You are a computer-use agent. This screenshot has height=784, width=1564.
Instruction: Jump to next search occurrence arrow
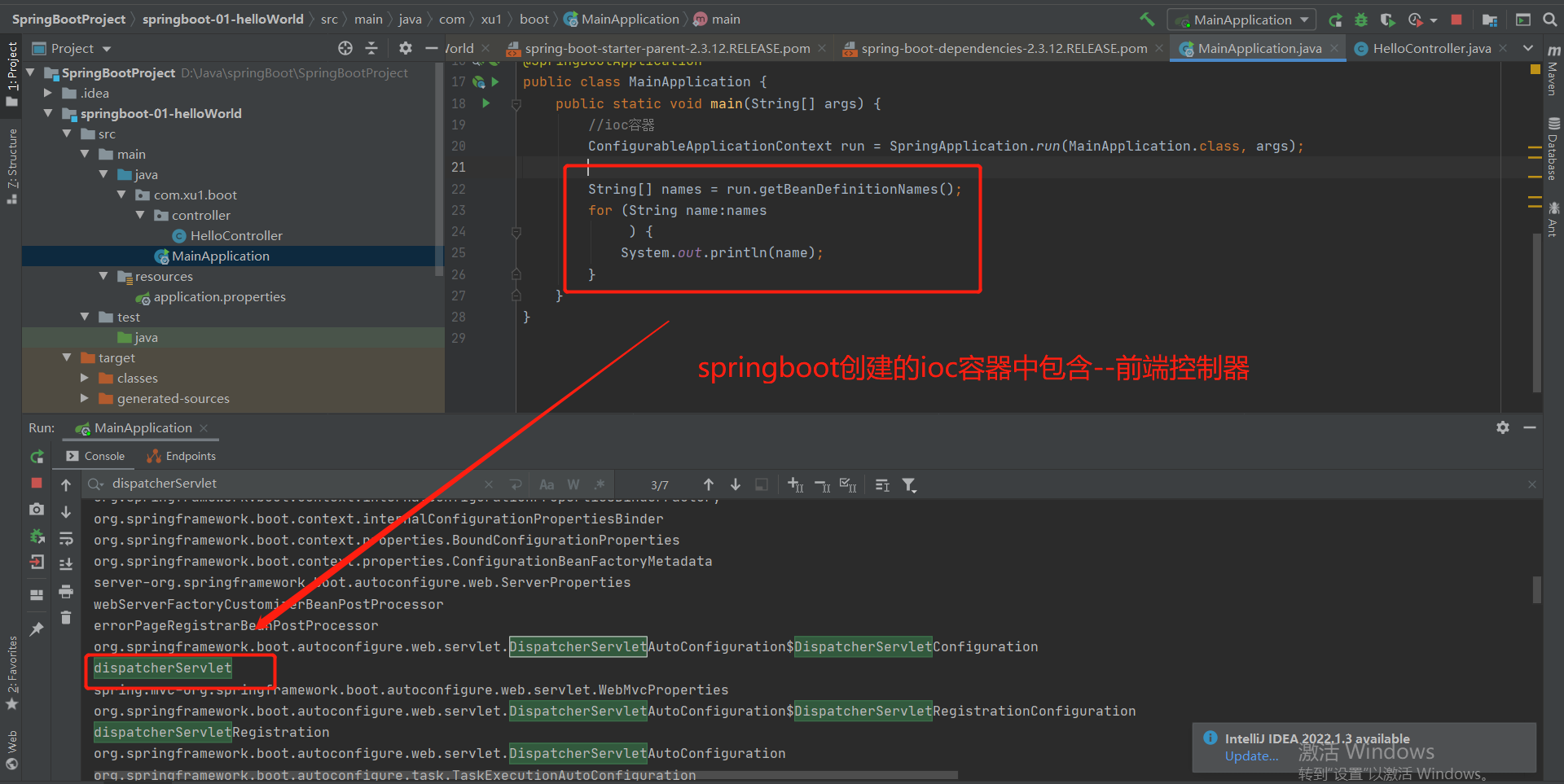[736, 484]
